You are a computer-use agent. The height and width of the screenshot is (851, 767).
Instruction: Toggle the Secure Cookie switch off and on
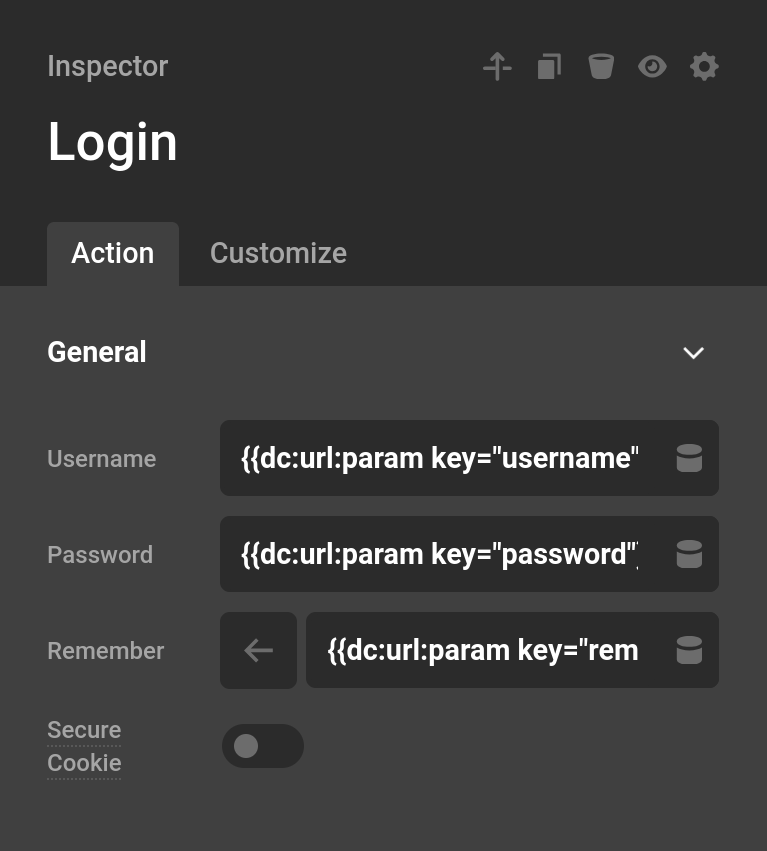pos(262,746)
